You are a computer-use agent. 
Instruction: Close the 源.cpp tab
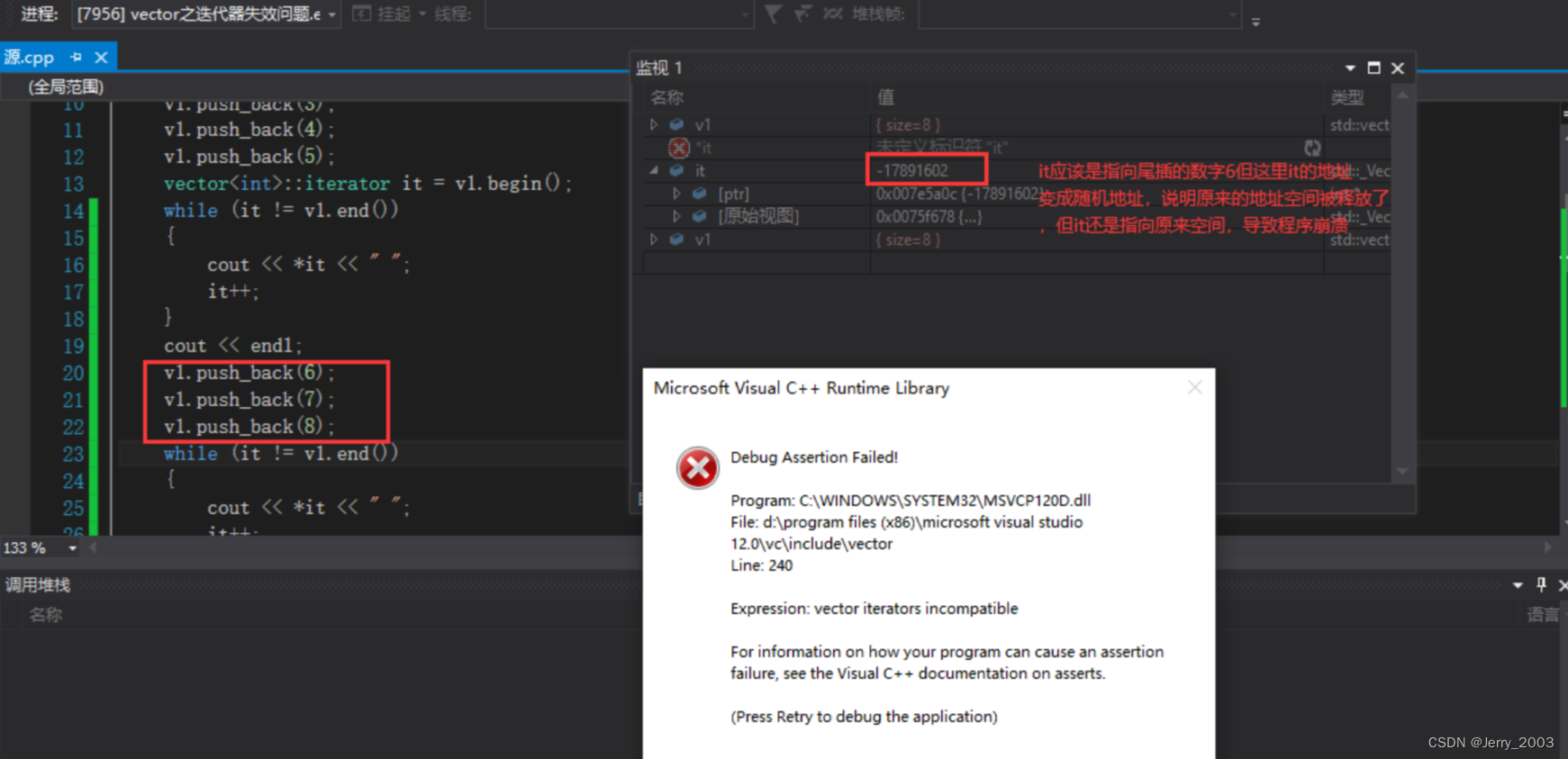101,58
